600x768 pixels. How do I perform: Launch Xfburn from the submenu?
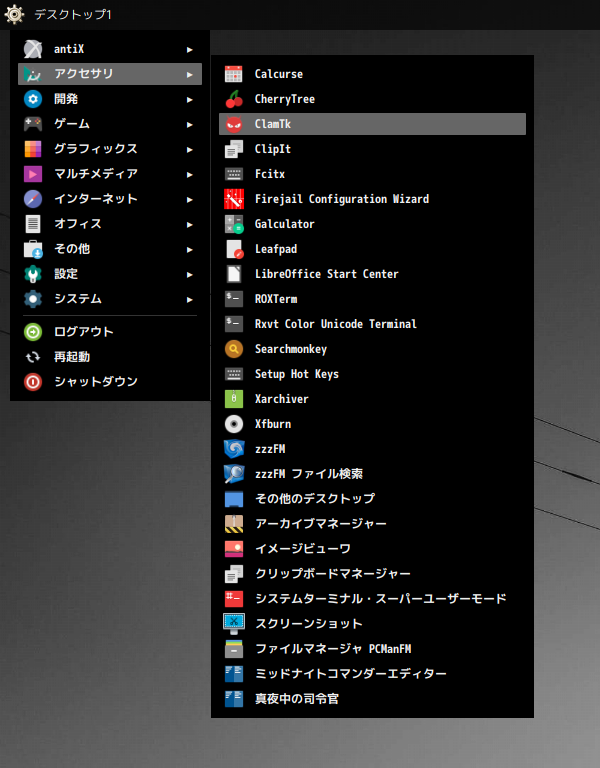pos(372,424)
